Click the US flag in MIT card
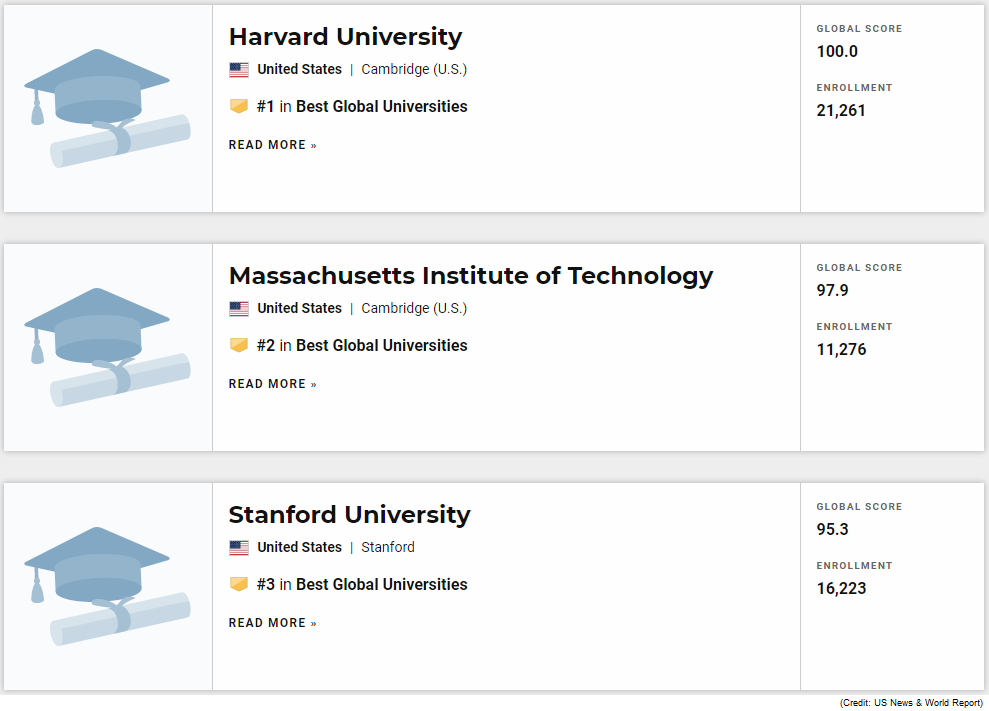This screenshot has height=711, width=989. click(239, 309)
